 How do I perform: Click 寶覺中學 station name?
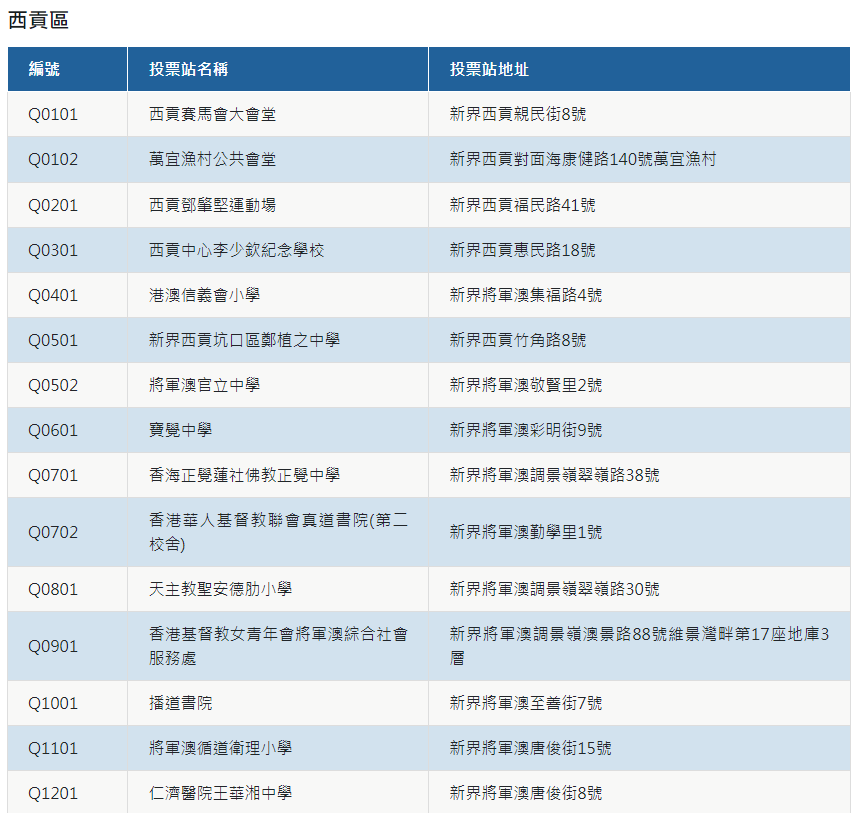pyautogui.click(x=180, y=430)
